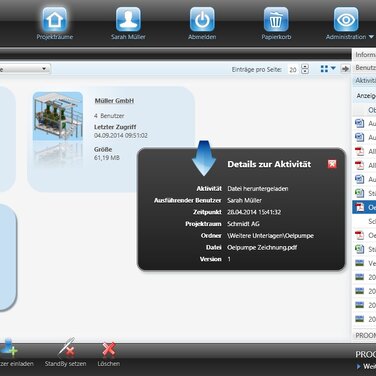376x376 pixels.
Task: Click the StandBy setzen icon
Action: 66,348
